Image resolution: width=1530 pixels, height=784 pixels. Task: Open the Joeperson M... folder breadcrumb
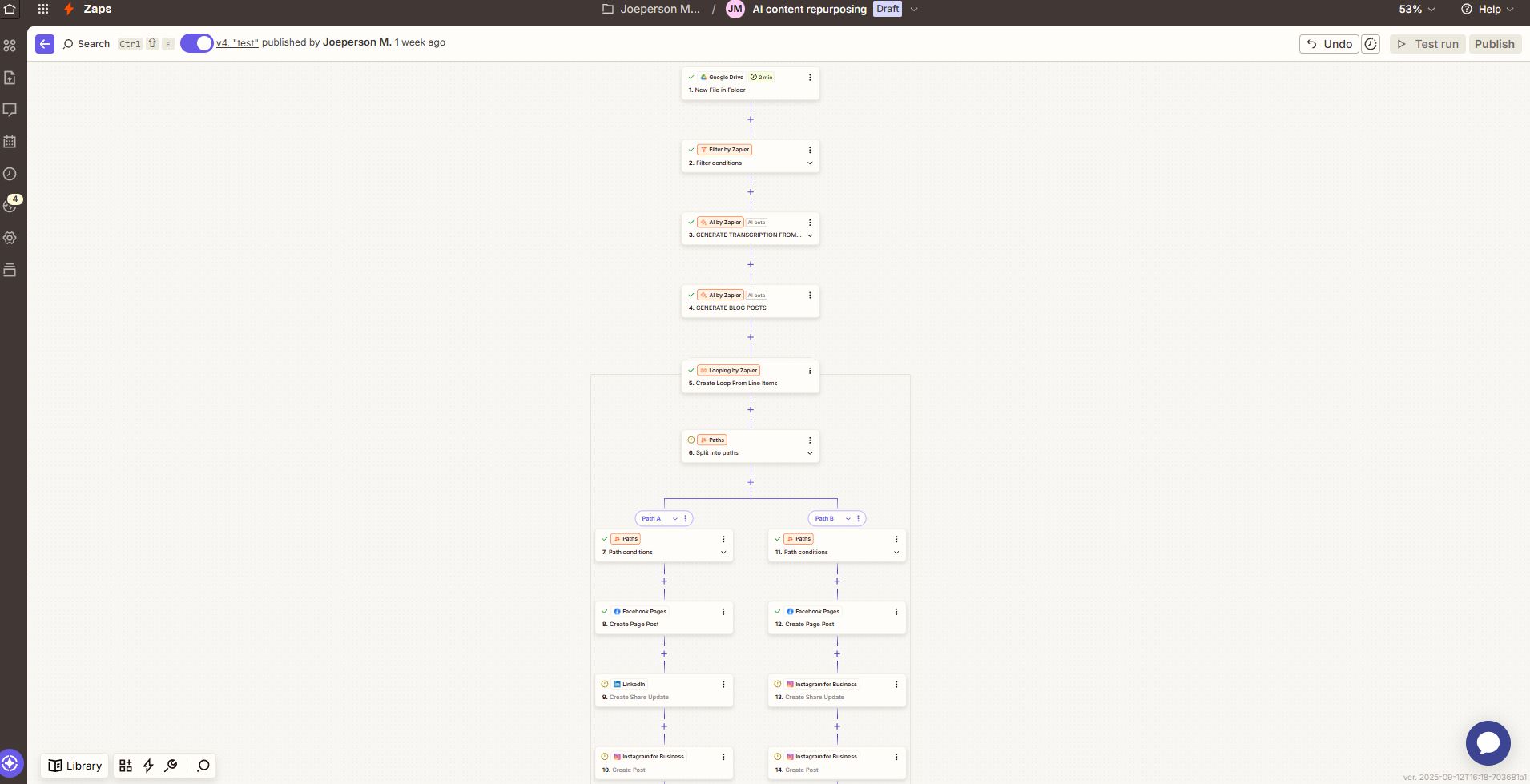coord(651,9)
